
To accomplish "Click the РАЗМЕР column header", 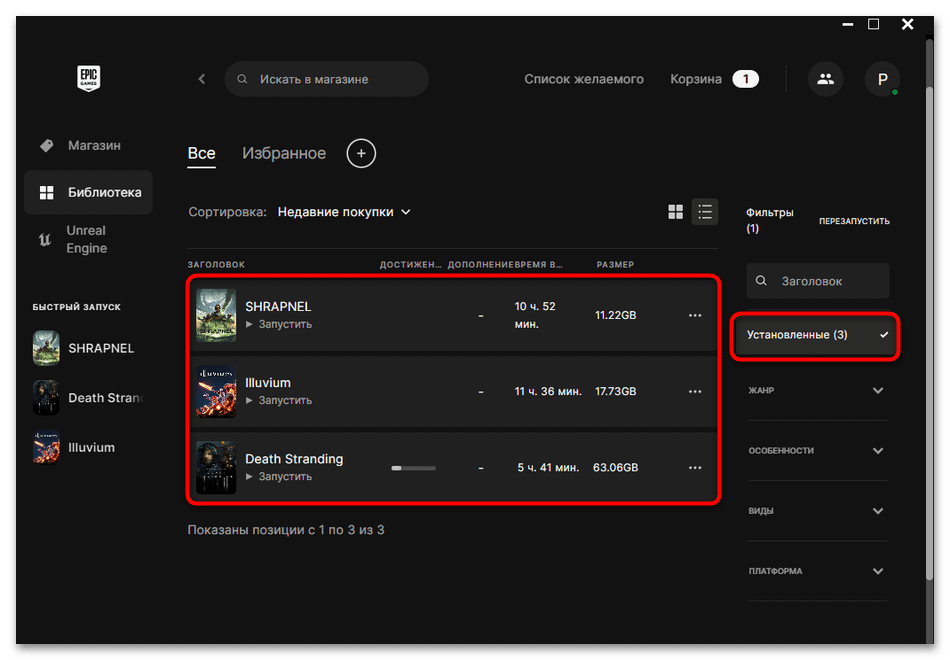I will pos(615,265).
